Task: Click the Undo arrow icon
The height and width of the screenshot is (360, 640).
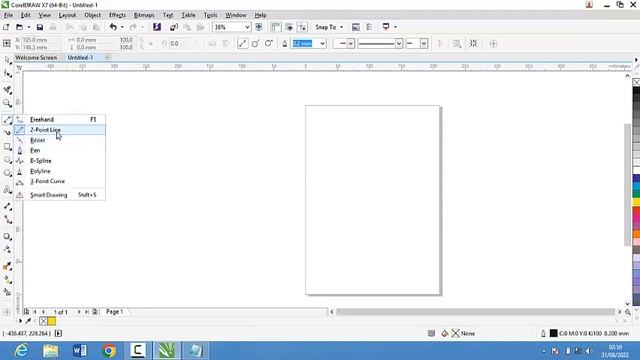Action: pyautogui.click(x=113, y=27)
